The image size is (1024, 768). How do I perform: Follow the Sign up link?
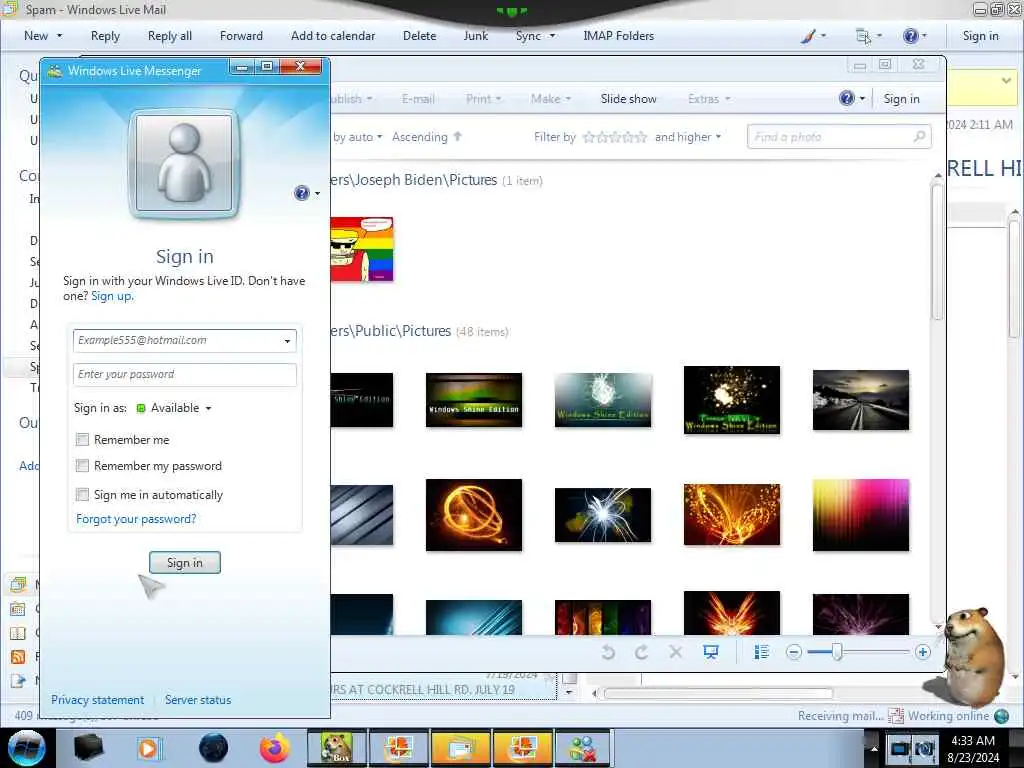(112, 296)
